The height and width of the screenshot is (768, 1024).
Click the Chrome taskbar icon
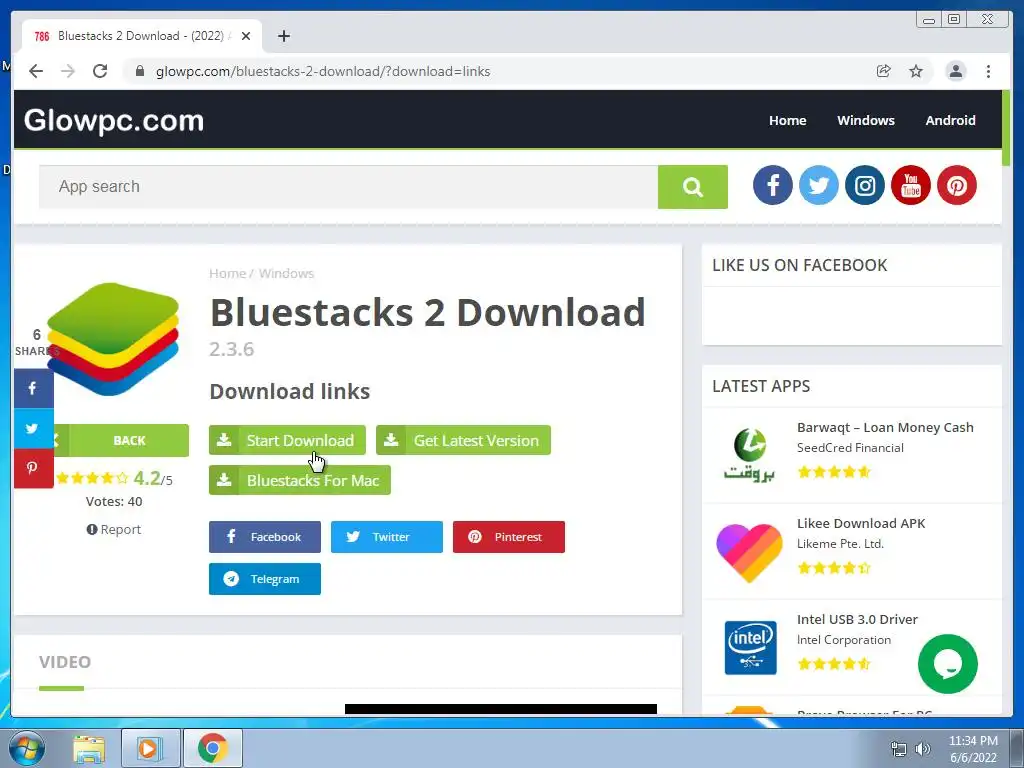(x=212, y=748)
